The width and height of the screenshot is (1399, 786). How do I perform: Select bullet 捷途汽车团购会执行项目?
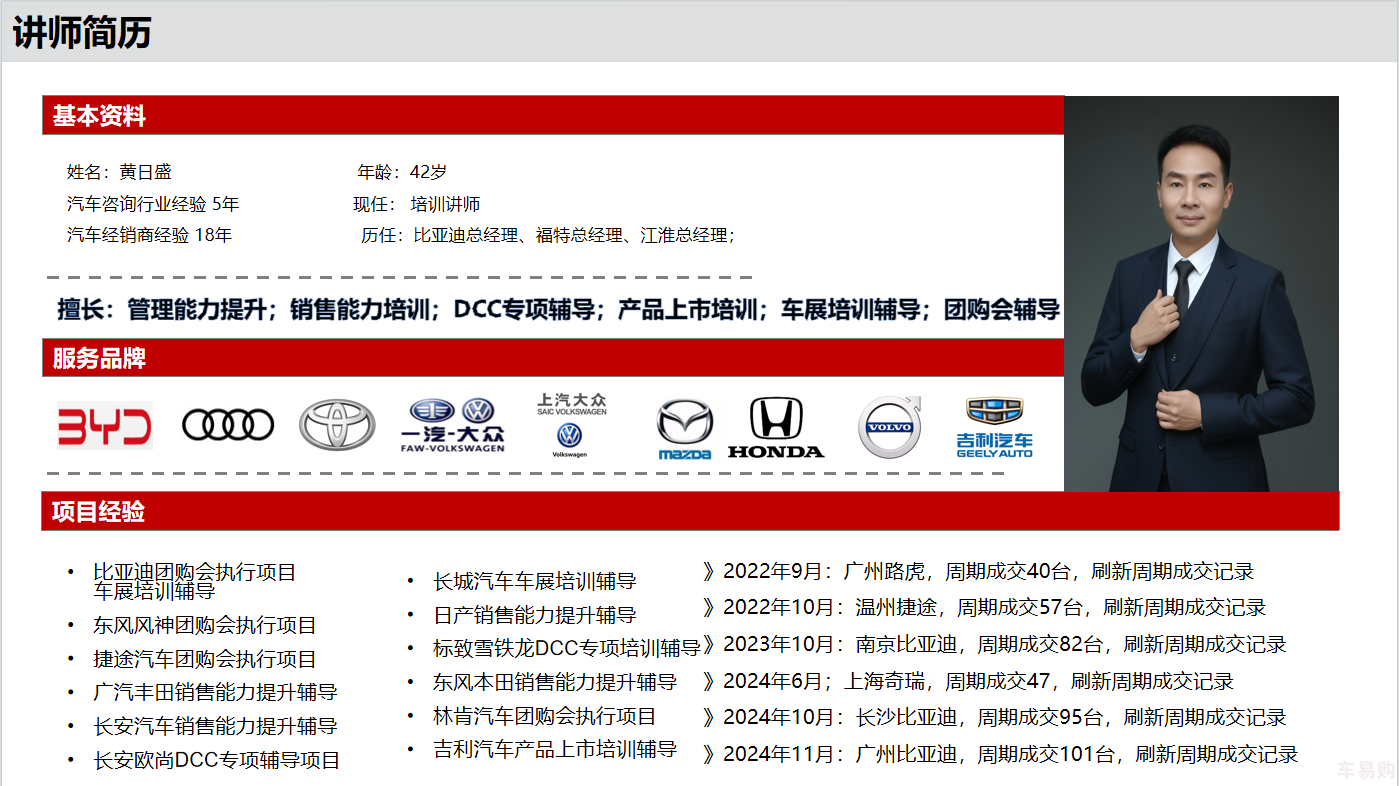point(205,659)
